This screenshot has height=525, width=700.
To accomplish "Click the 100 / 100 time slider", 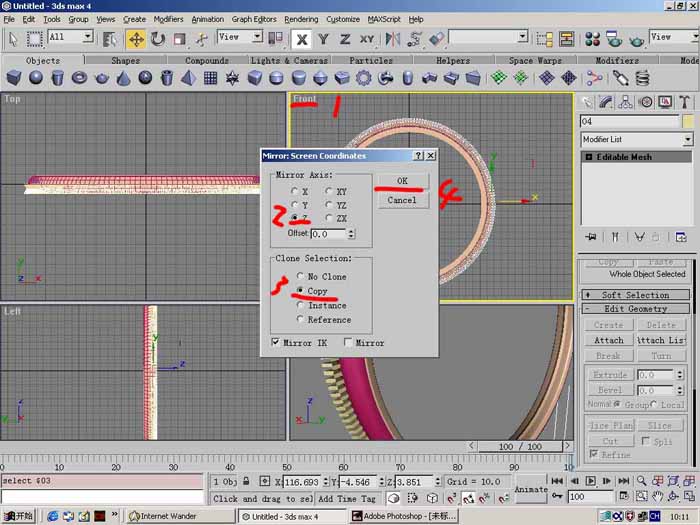I will pos(520,446).
